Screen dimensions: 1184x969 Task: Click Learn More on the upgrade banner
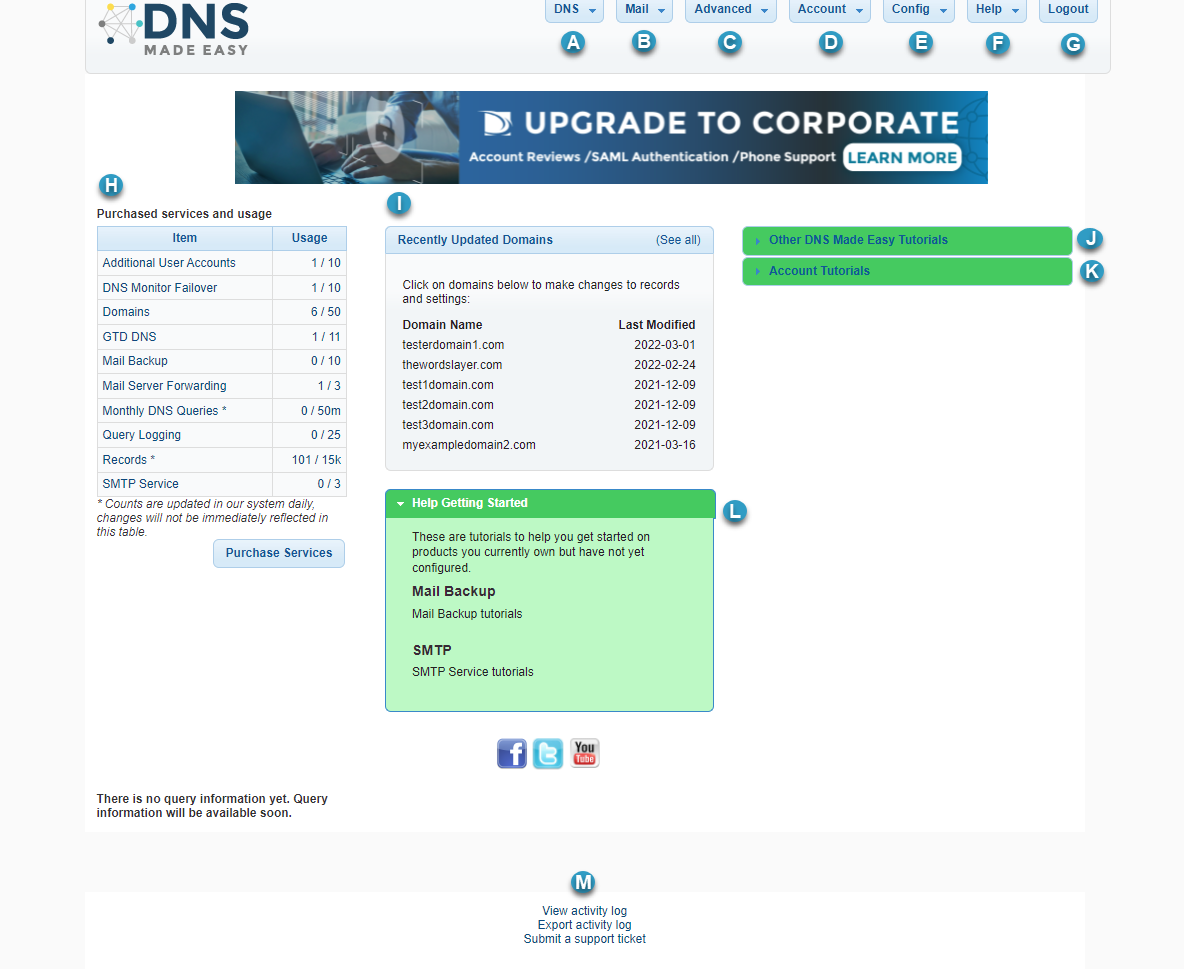click(x=902, y=157)
